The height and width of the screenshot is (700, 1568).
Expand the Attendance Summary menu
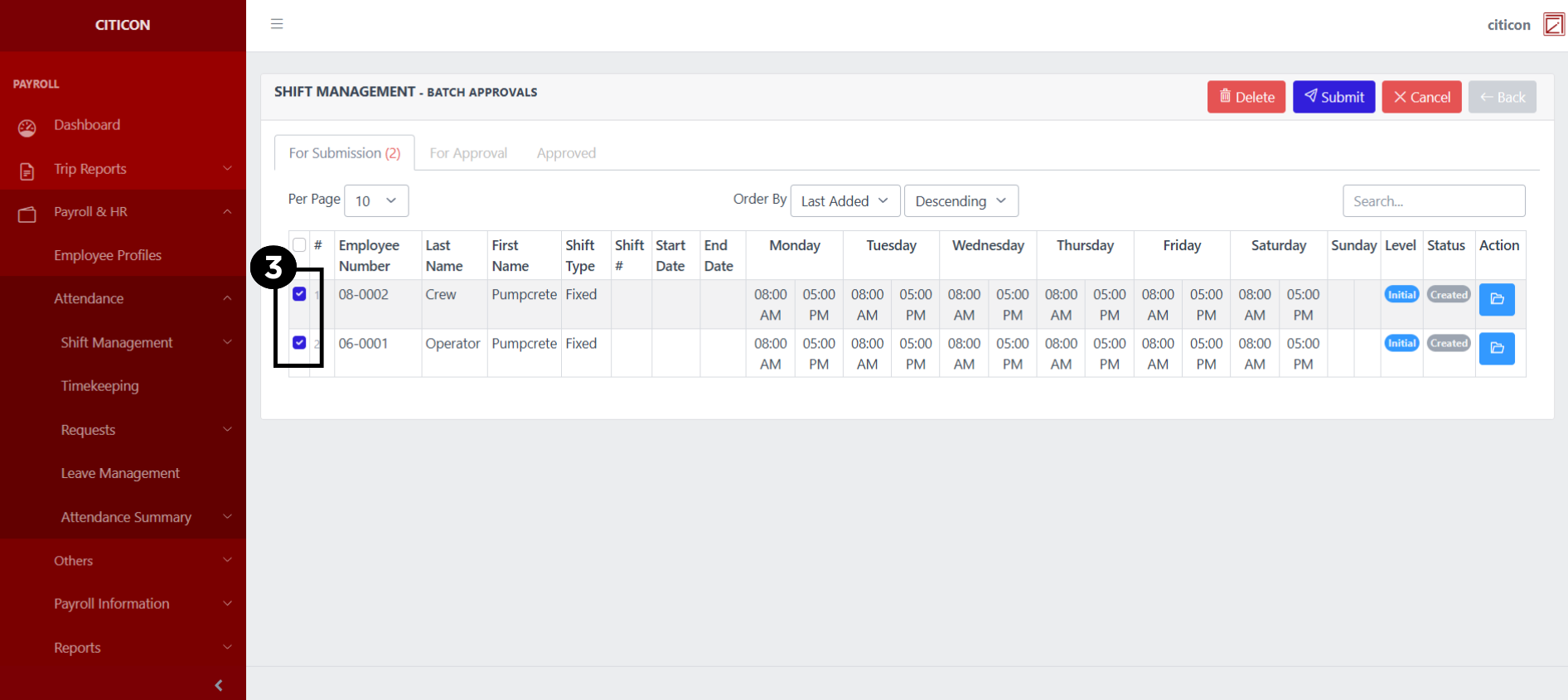(x=126, y=517)
